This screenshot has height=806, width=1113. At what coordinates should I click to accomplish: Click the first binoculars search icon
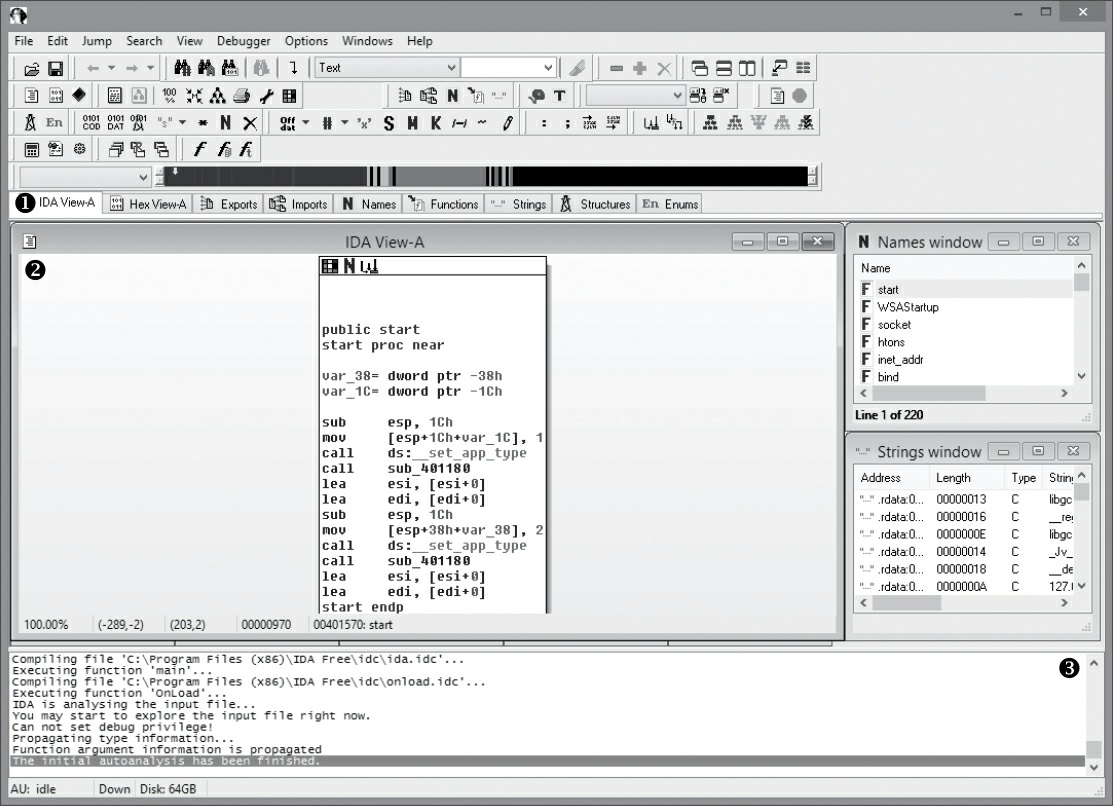click(182, 67)
